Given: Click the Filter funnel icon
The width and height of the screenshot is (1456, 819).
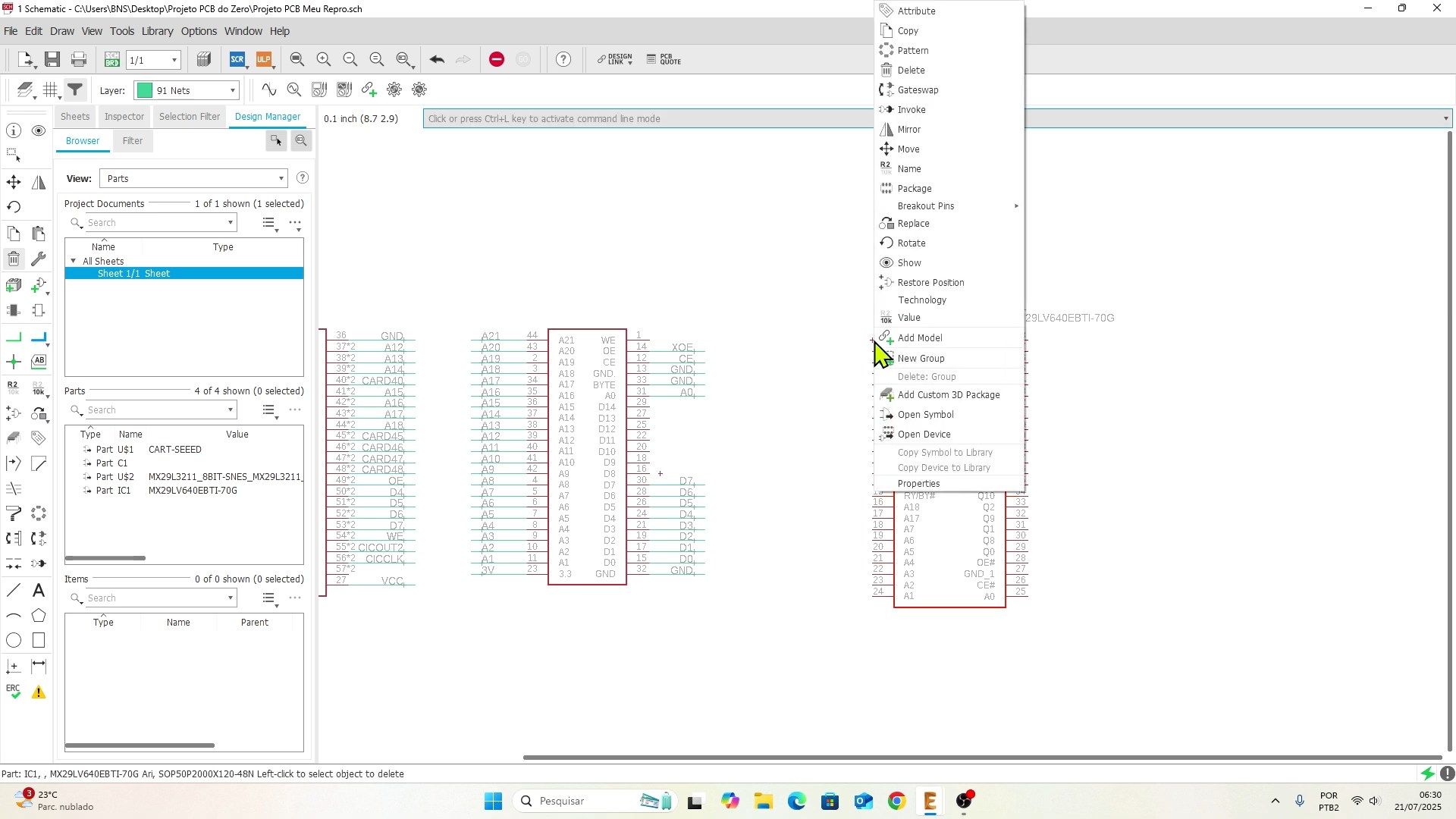Looking at the screenshot, I should pyautogui.click(x=75, y=90).
